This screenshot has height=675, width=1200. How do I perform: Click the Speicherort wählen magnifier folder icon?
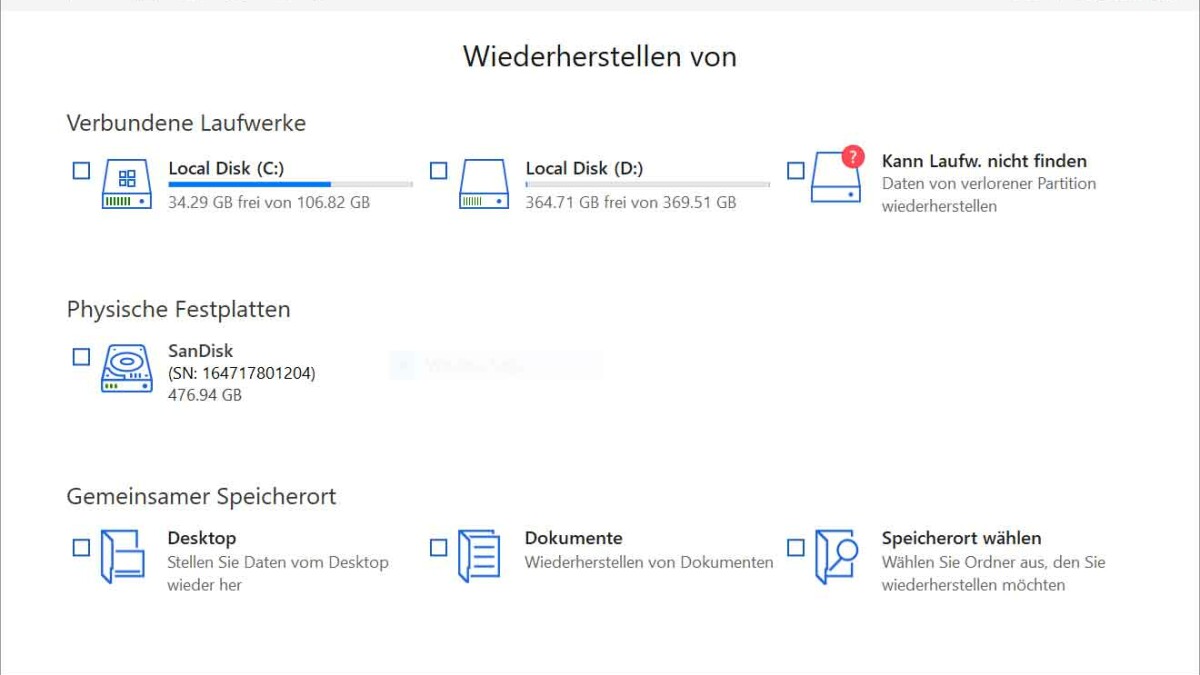click(836, 556)
